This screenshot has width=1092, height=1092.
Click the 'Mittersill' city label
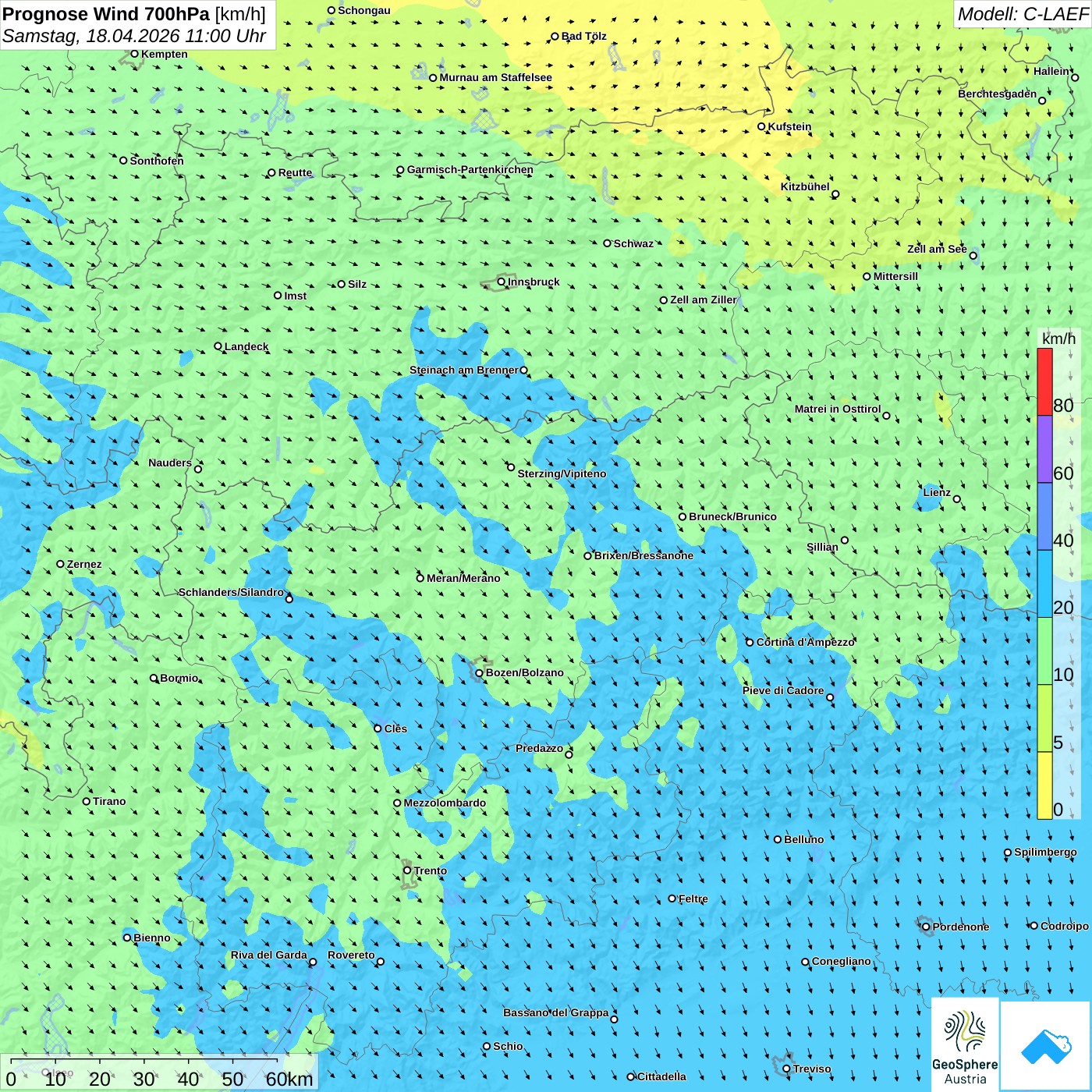click(895, 276)
